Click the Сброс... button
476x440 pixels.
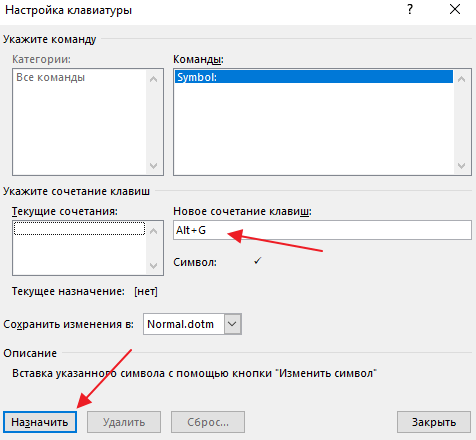pos(208,422)
